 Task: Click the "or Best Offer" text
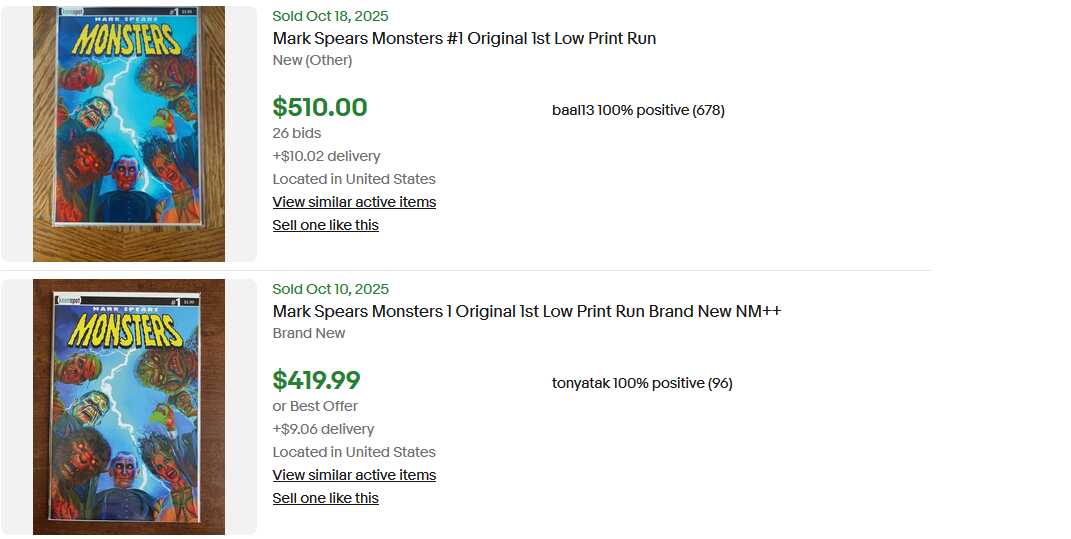click(315, 406)
